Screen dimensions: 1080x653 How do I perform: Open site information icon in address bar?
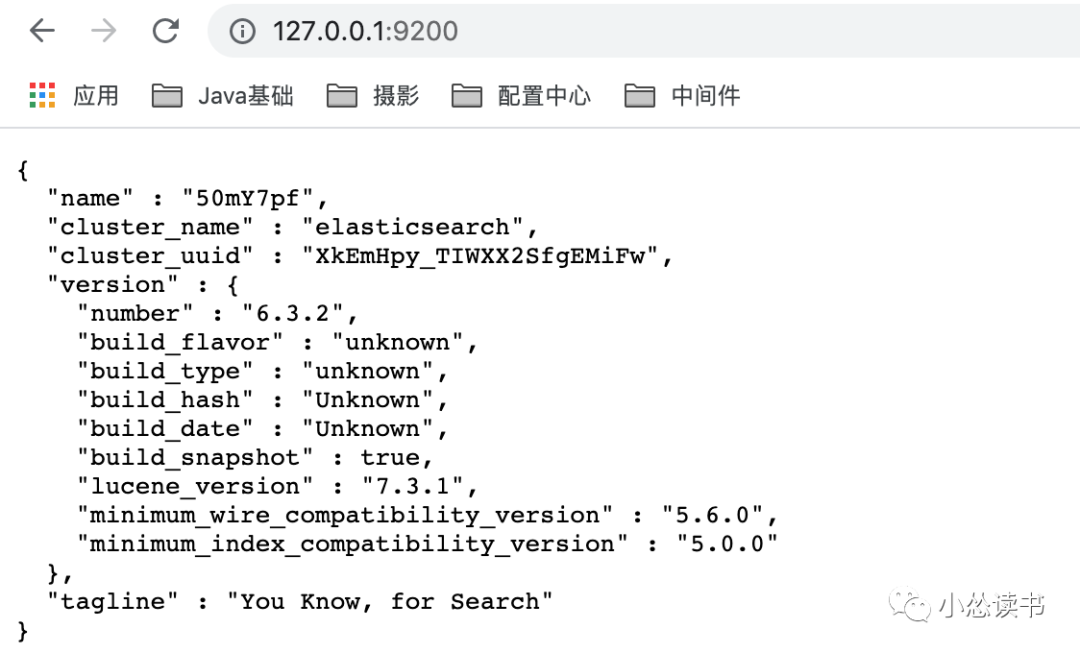tap(242, 31)
